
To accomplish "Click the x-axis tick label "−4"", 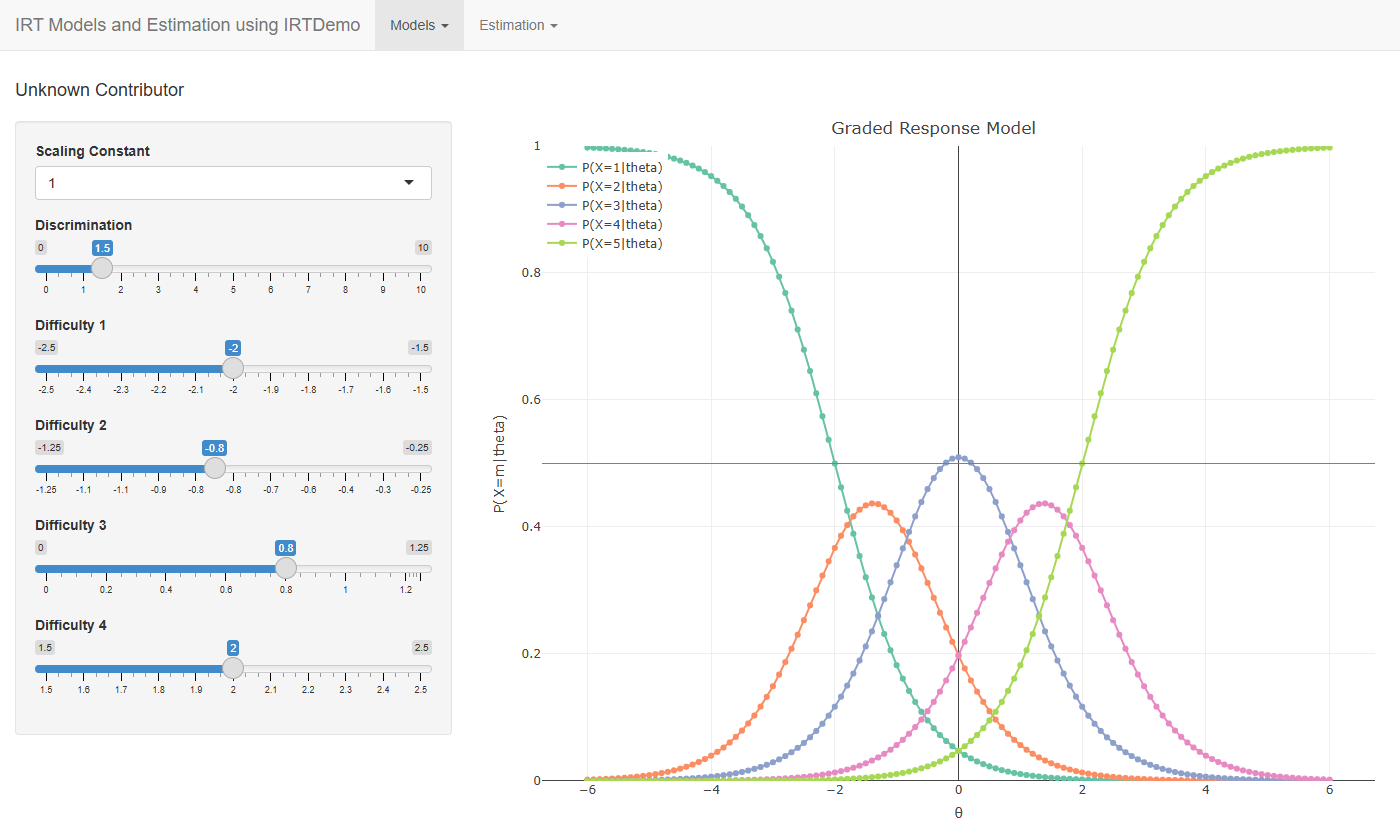I will pos(711,789).
